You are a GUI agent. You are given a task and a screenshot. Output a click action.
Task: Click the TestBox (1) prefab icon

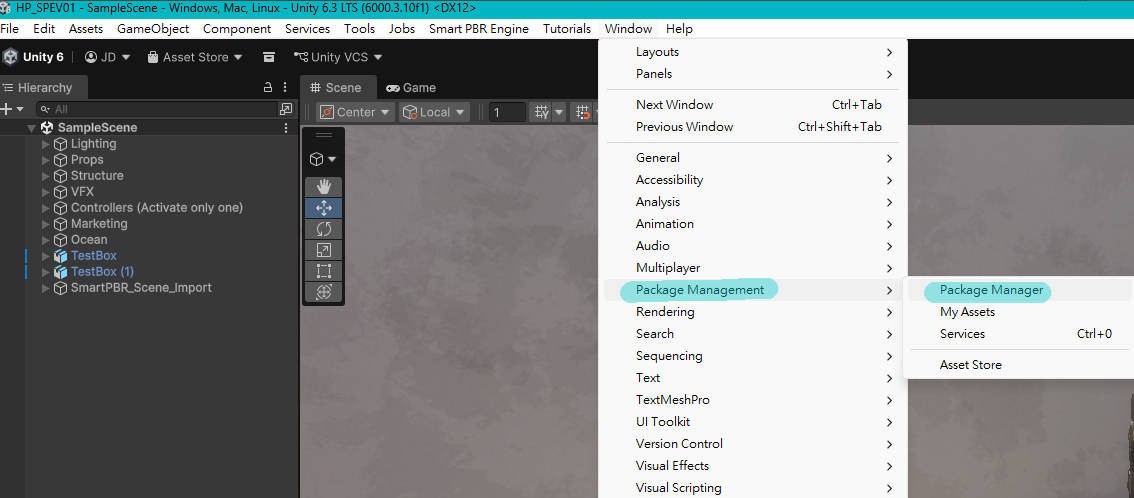[60, 272]
